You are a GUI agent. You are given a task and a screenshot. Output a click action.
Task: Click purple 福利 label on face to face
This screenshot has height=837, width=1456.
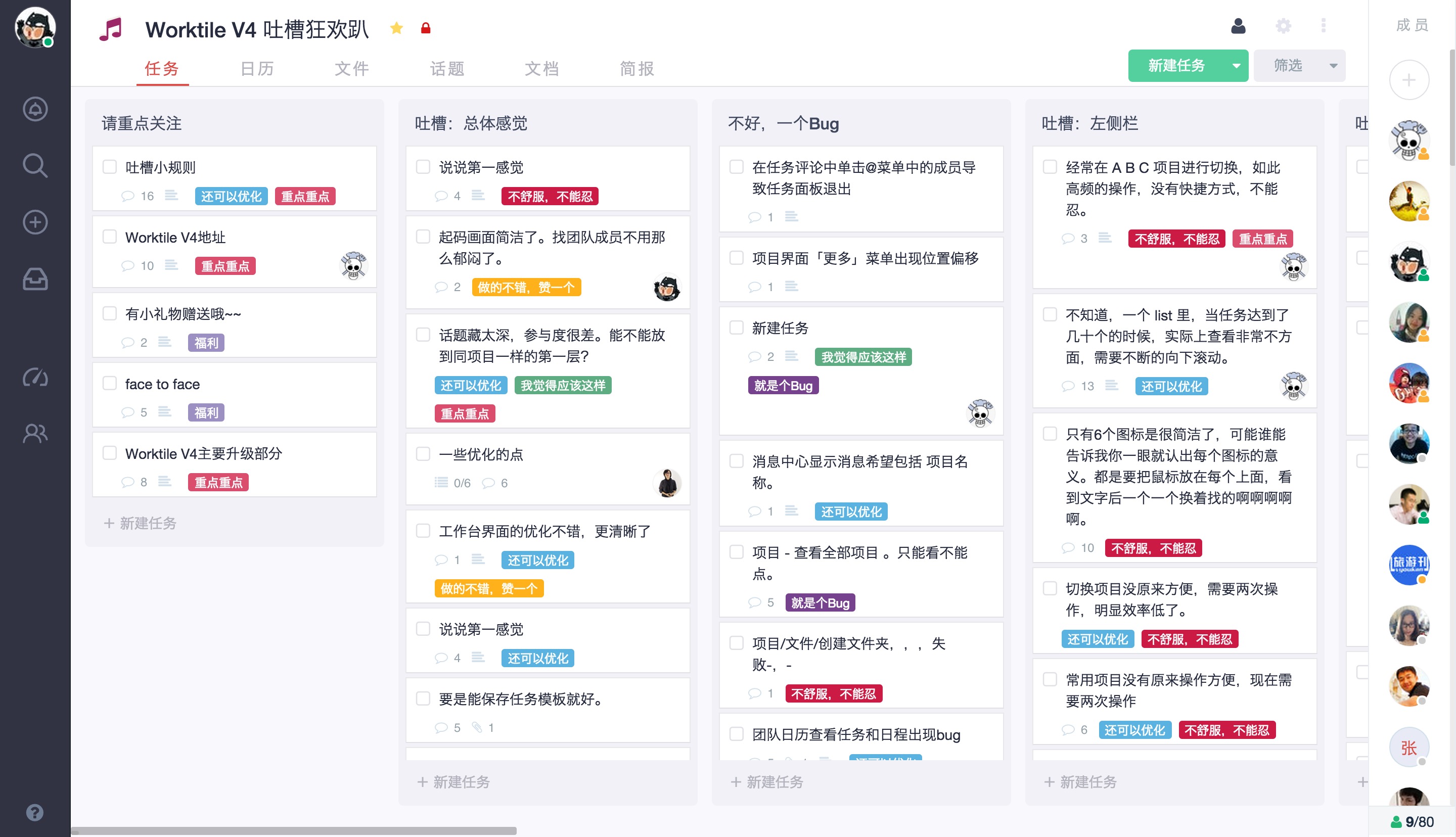[206, 413]
